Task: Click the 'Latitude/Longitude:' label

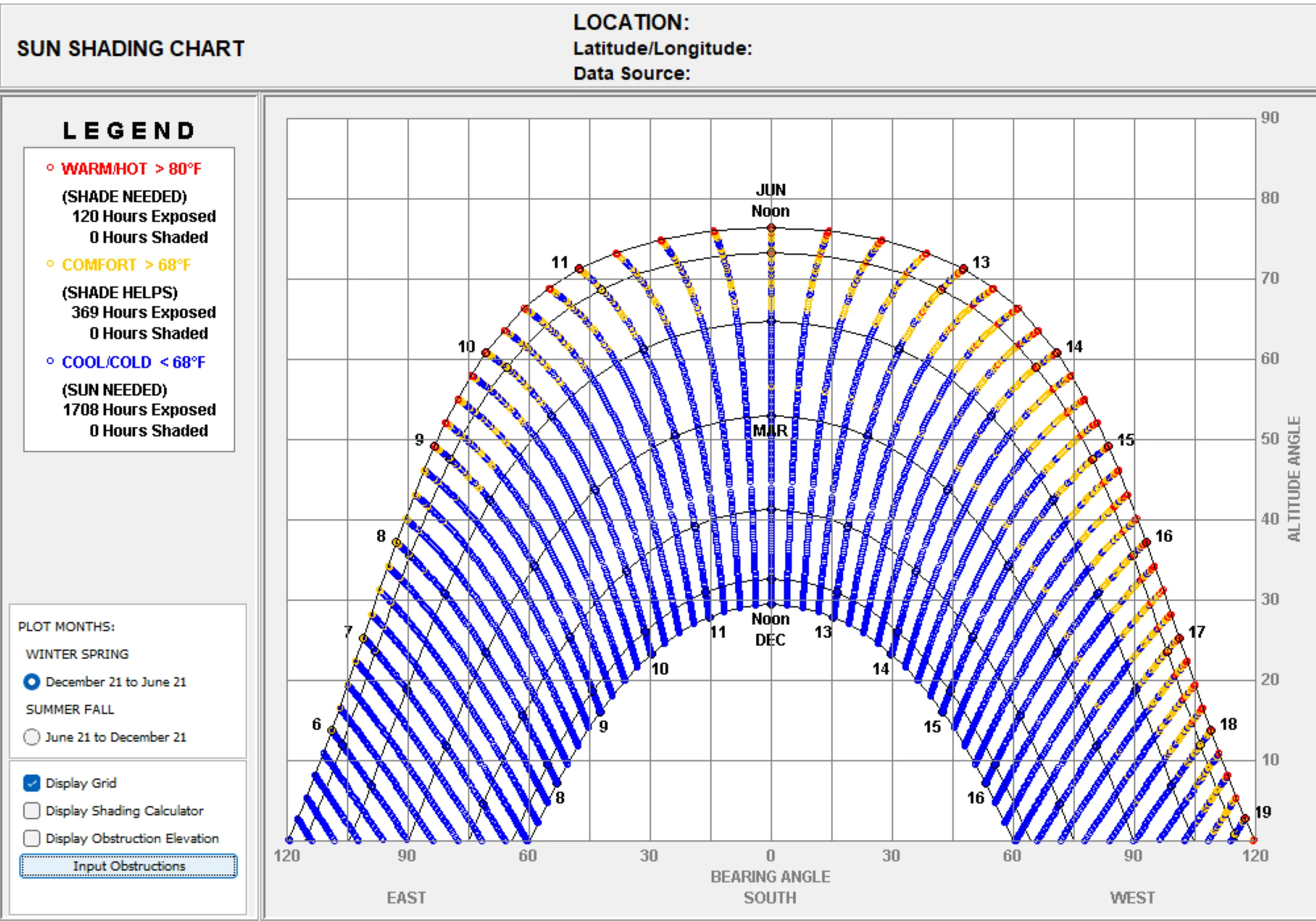Action: (x=663, y=49)
